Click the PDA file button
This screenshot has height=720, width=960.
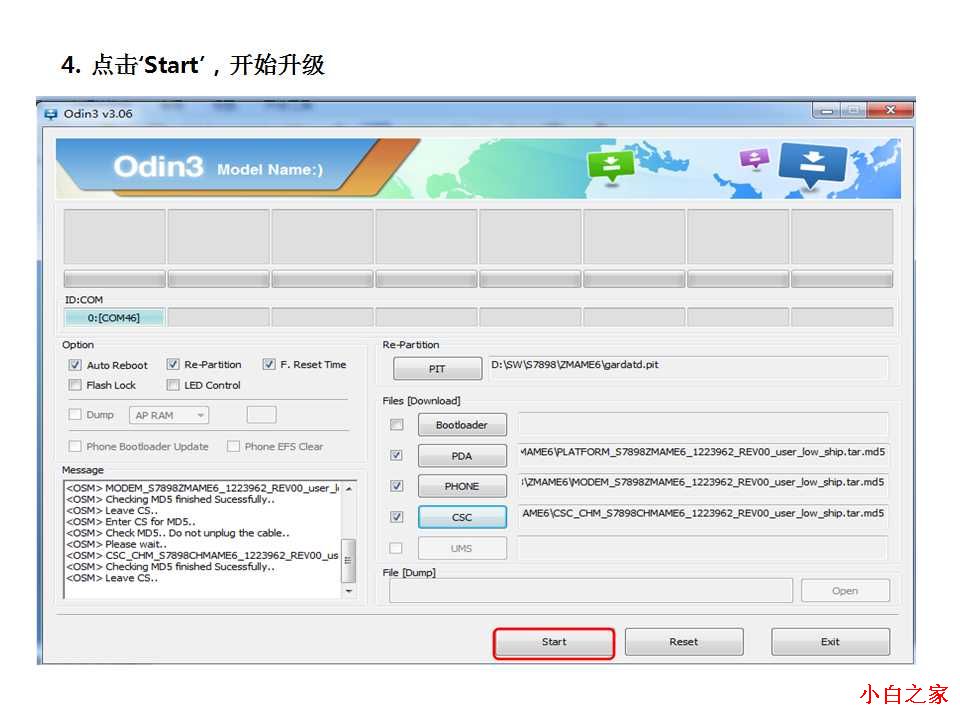[x=462, y=456]
